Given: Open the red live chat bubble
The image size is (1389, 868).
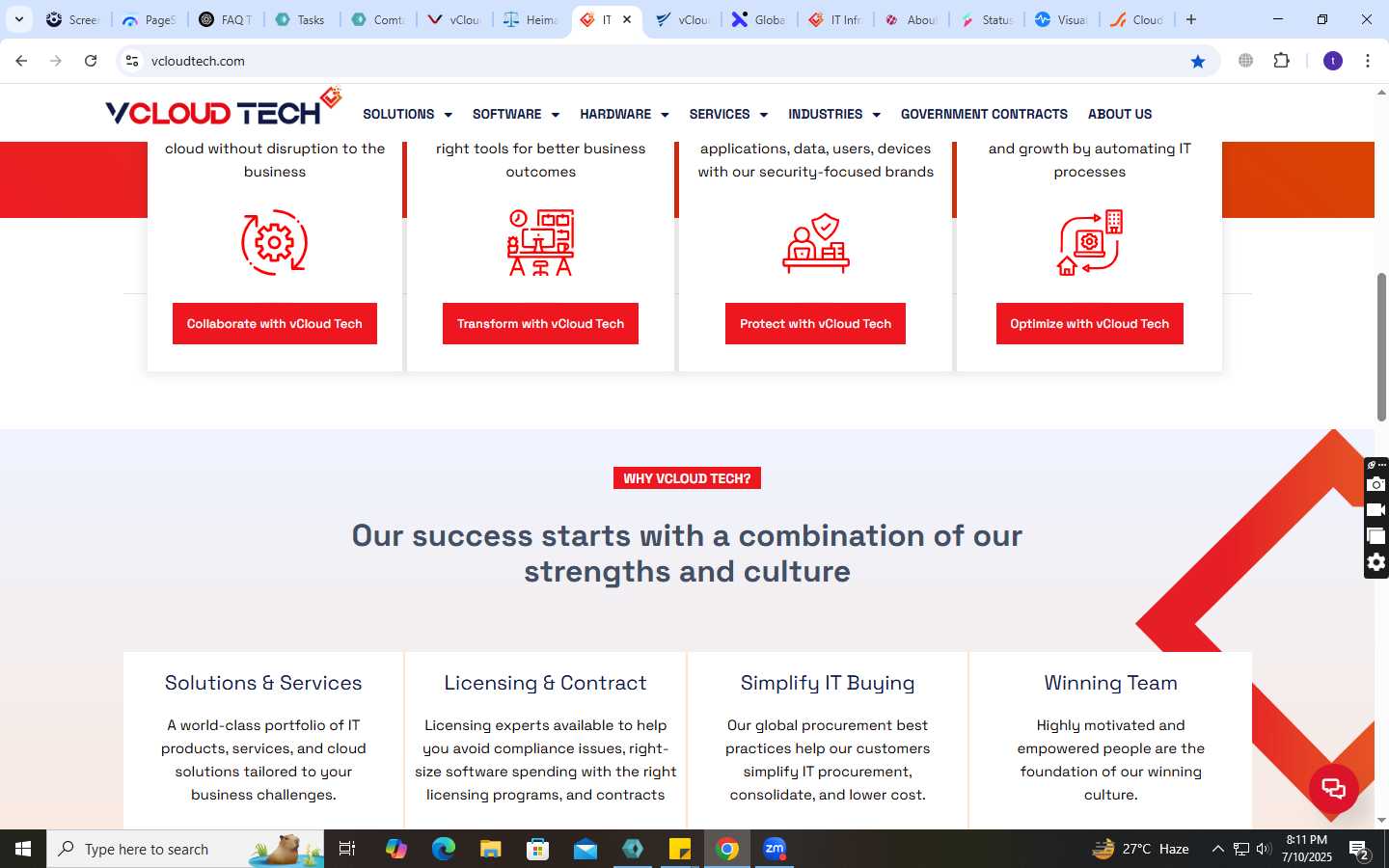Looking at the screenshot, I should [x=1333, y=788].
